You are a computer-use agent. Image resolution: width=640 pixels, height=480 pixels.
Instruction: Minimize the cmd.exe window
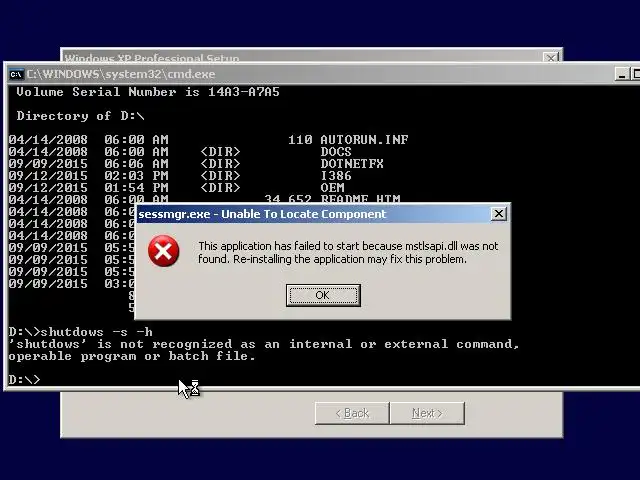tap(622, 74)
